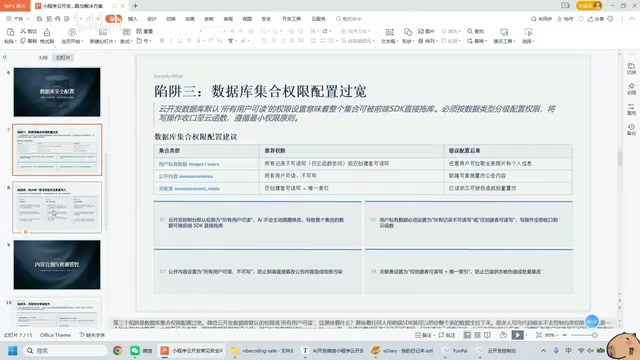Click the speaker notes area
Screen dimensions: 640x360
363,323
